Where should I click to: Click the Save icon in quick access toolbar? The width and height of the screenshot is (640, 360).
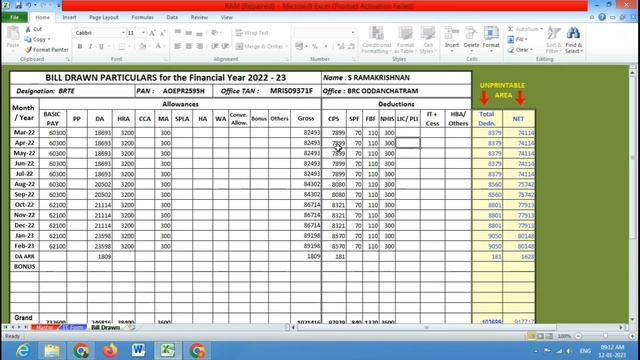pos(18,5)
